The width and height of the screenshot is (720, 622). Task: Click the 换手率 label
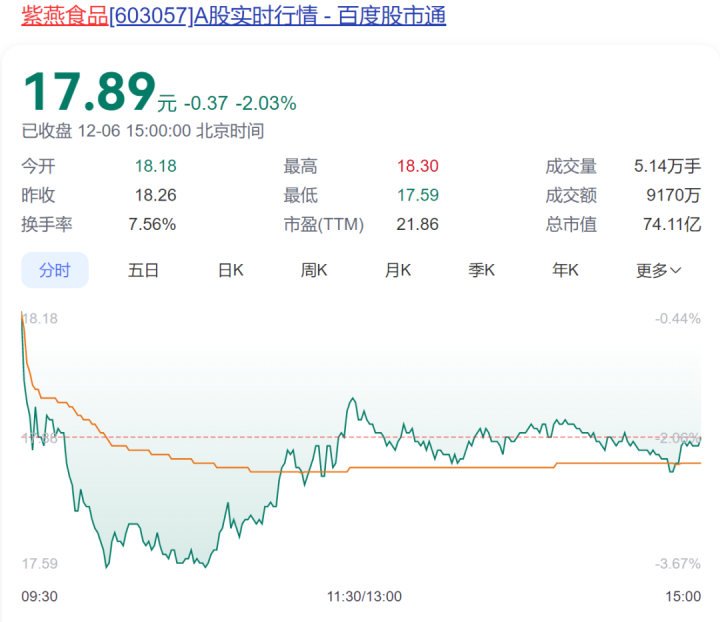pos(47,224)
